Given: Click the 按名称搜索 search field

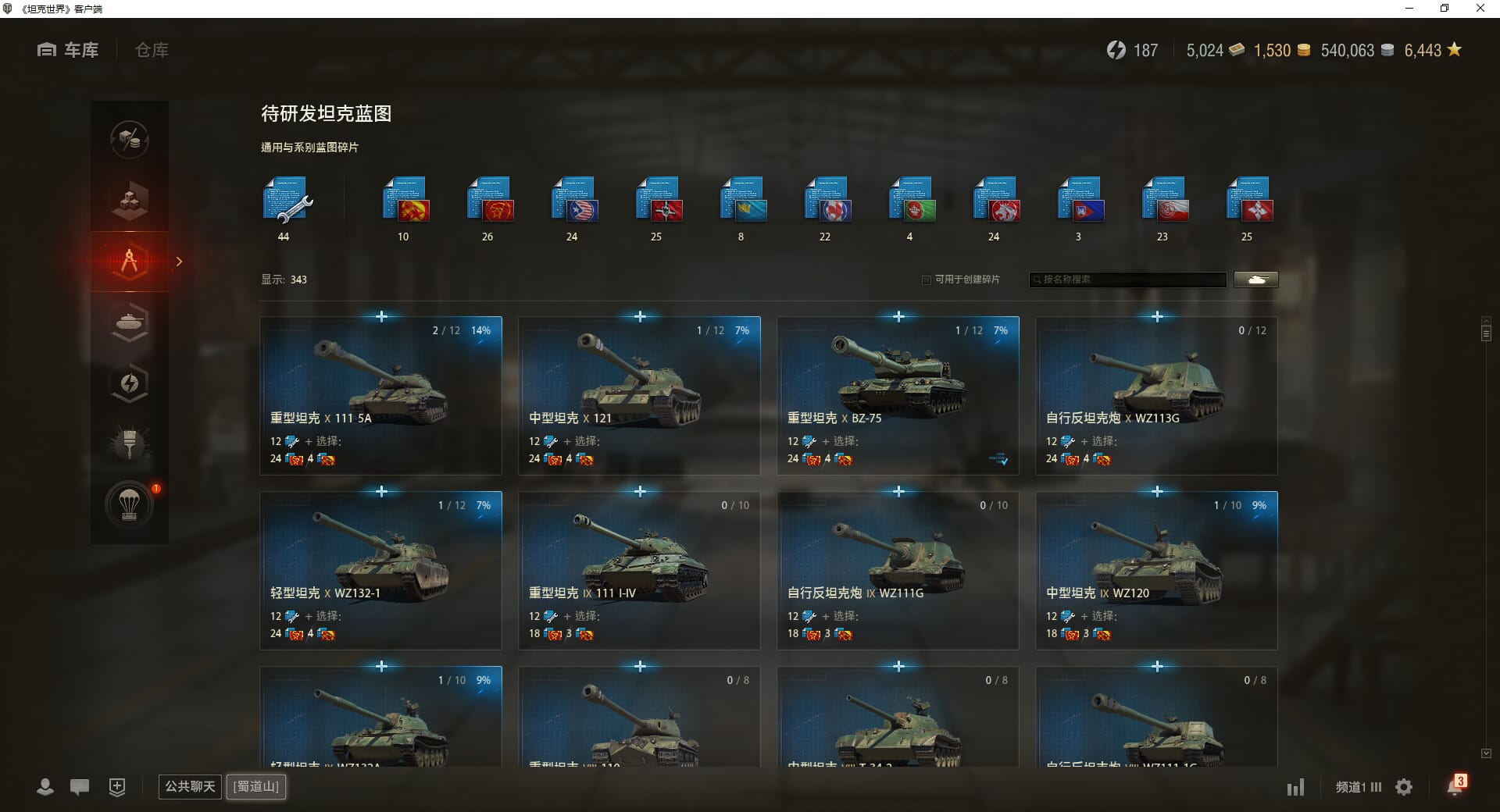Looking at the screenshot, I should point(1127,280).
